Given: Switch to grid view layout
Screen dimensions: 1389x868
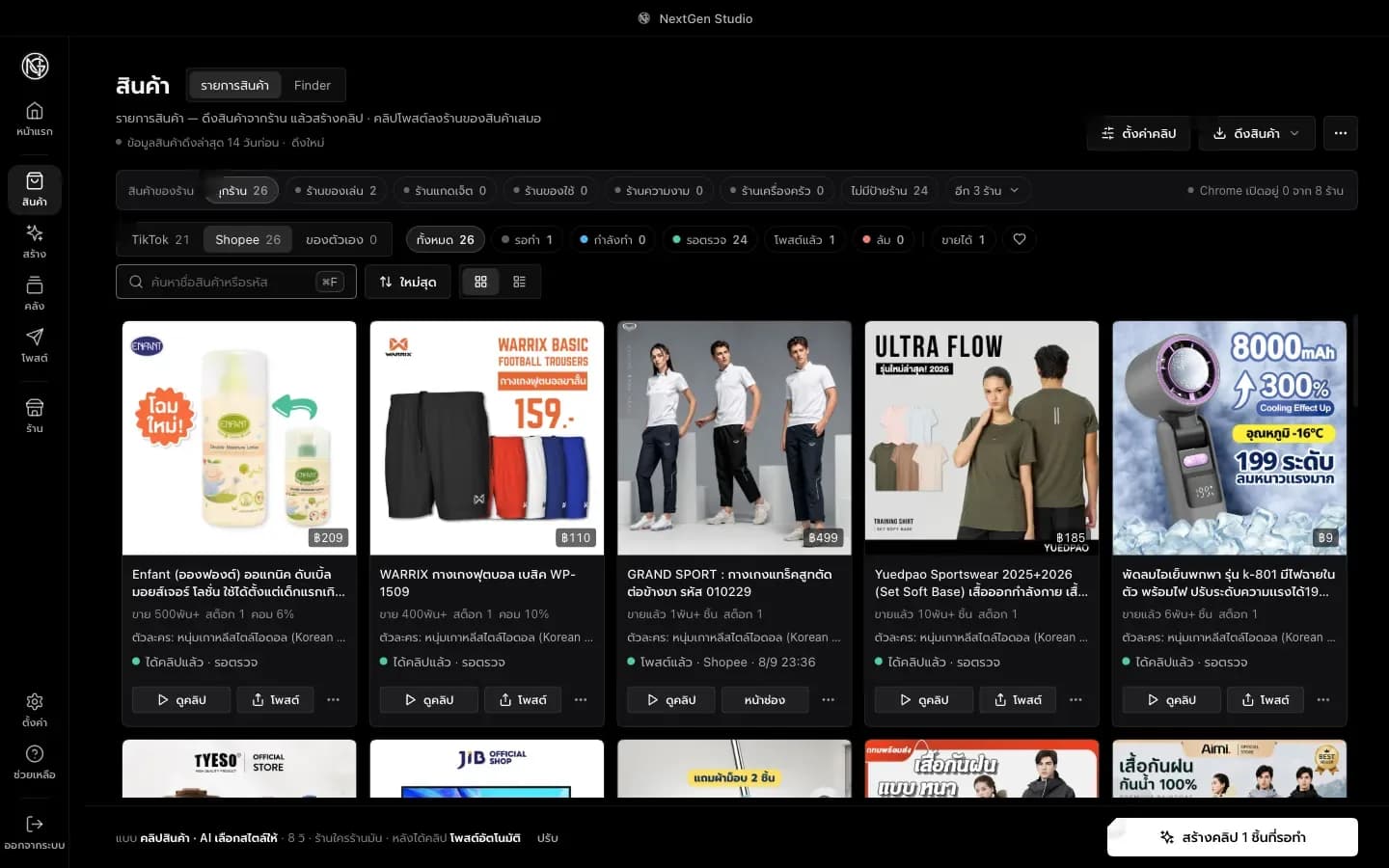Looking at the screenshot, I should [480, 282].
